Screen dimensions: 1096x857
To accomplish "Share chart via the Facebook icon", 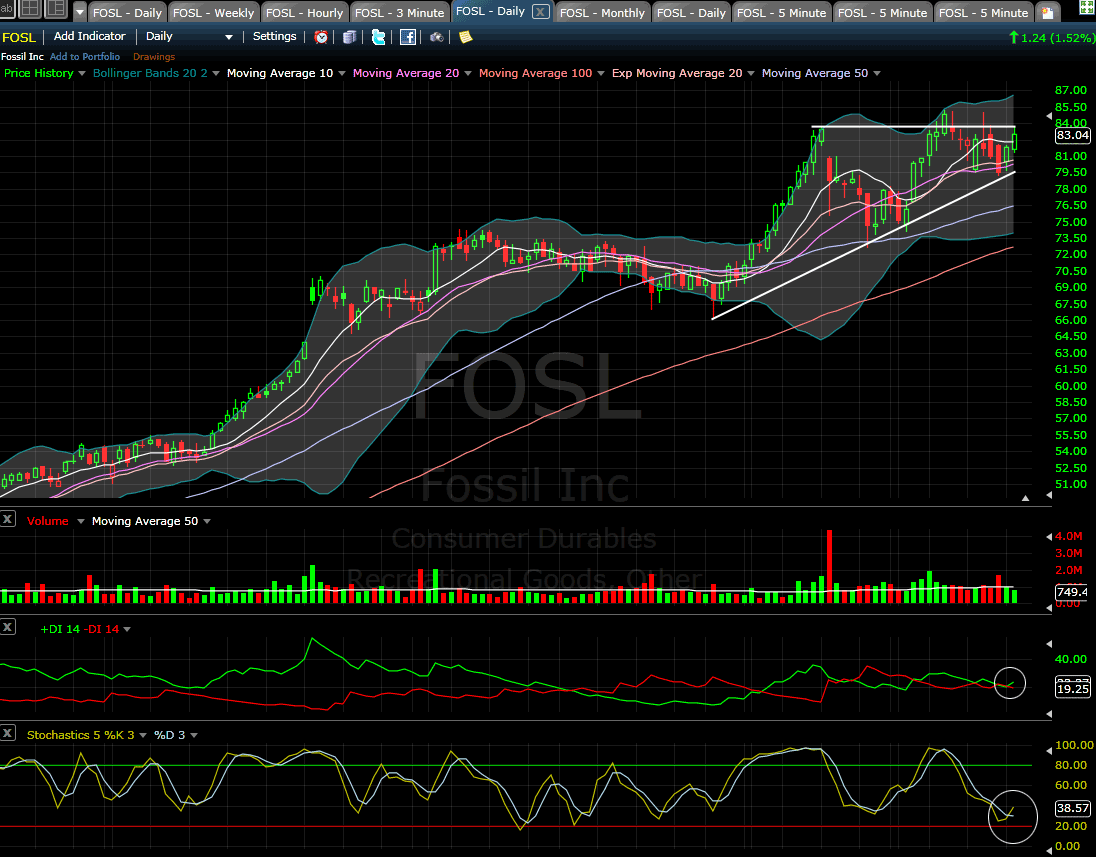I will point(408,37).
